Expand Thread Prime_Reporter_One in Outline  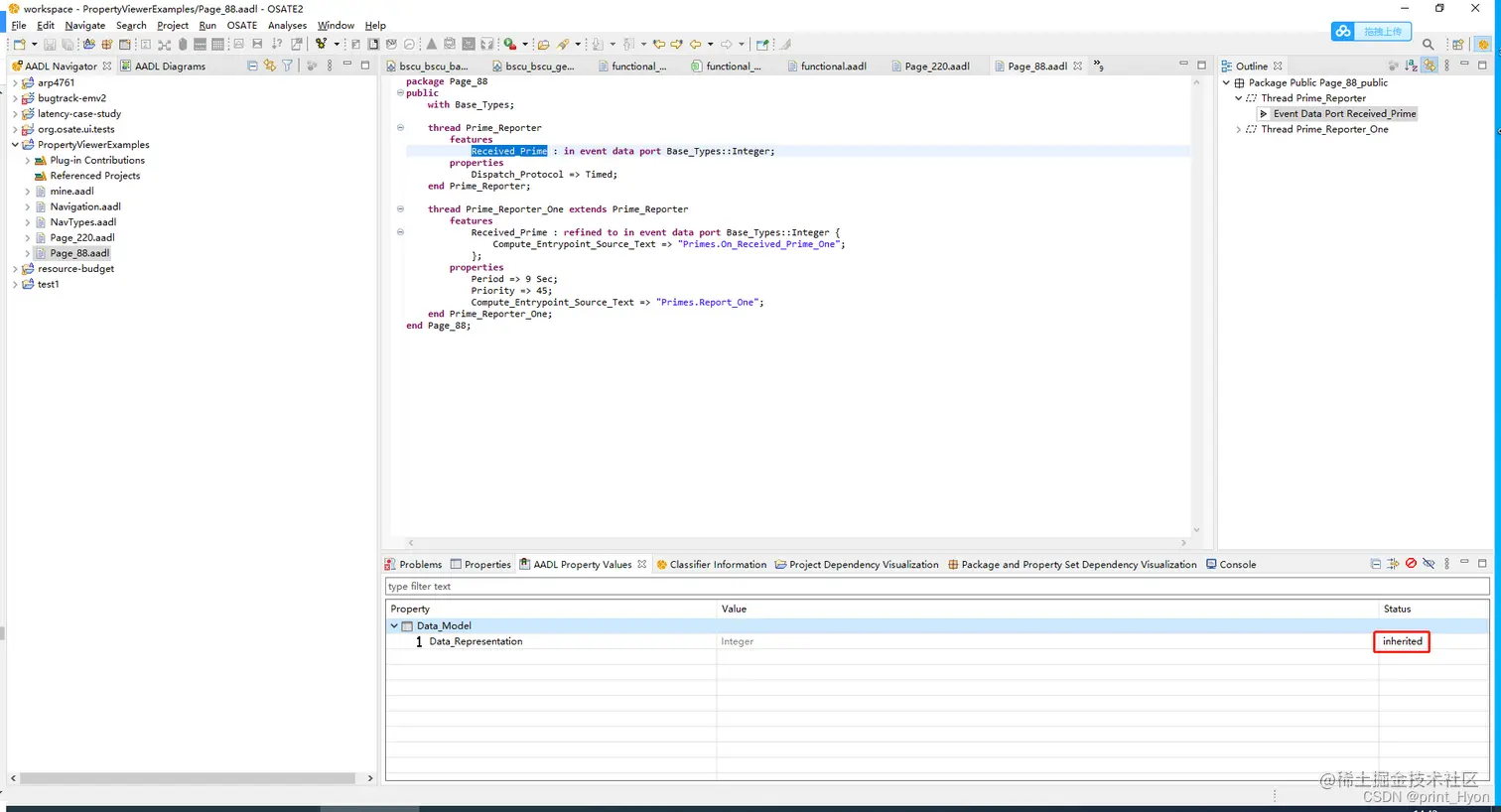tap(1238, 130)
